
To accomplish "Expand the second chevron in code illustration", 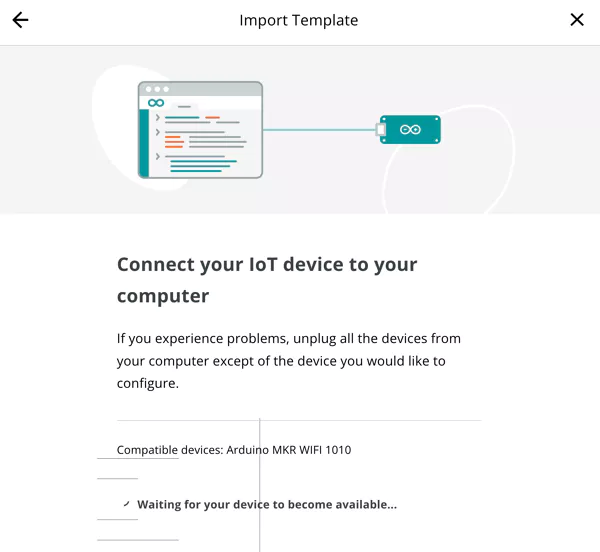I will pos(158,132).
